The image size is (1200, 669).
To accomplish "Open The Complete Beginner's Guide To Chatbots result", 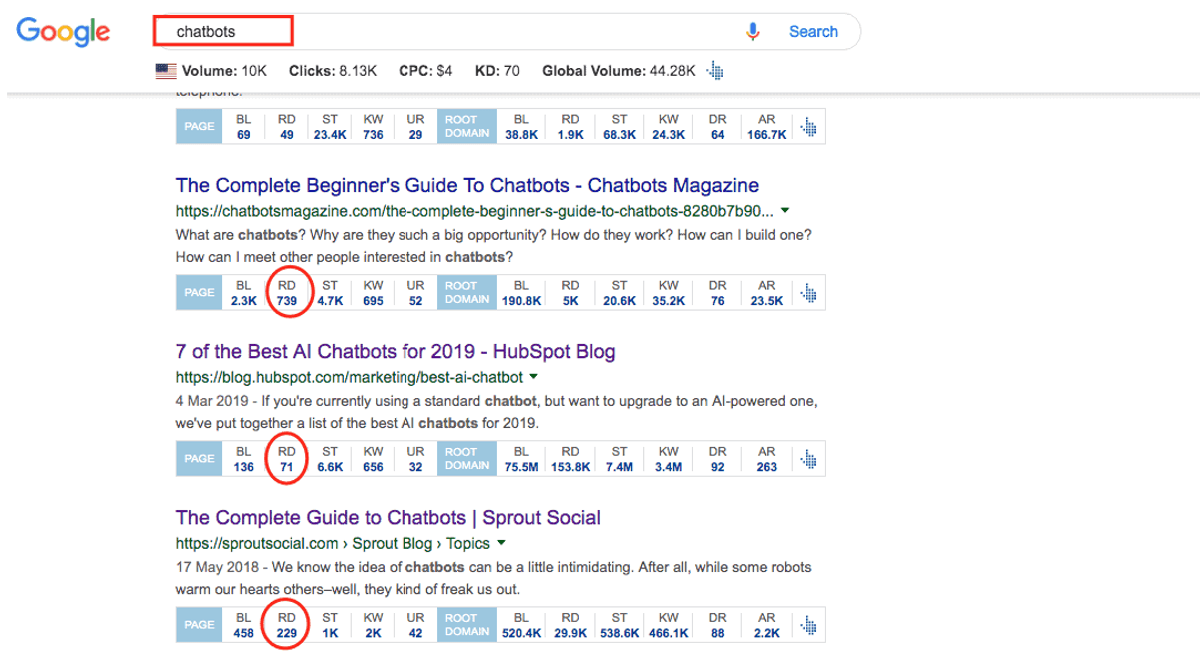I will [x=467, y=185].
